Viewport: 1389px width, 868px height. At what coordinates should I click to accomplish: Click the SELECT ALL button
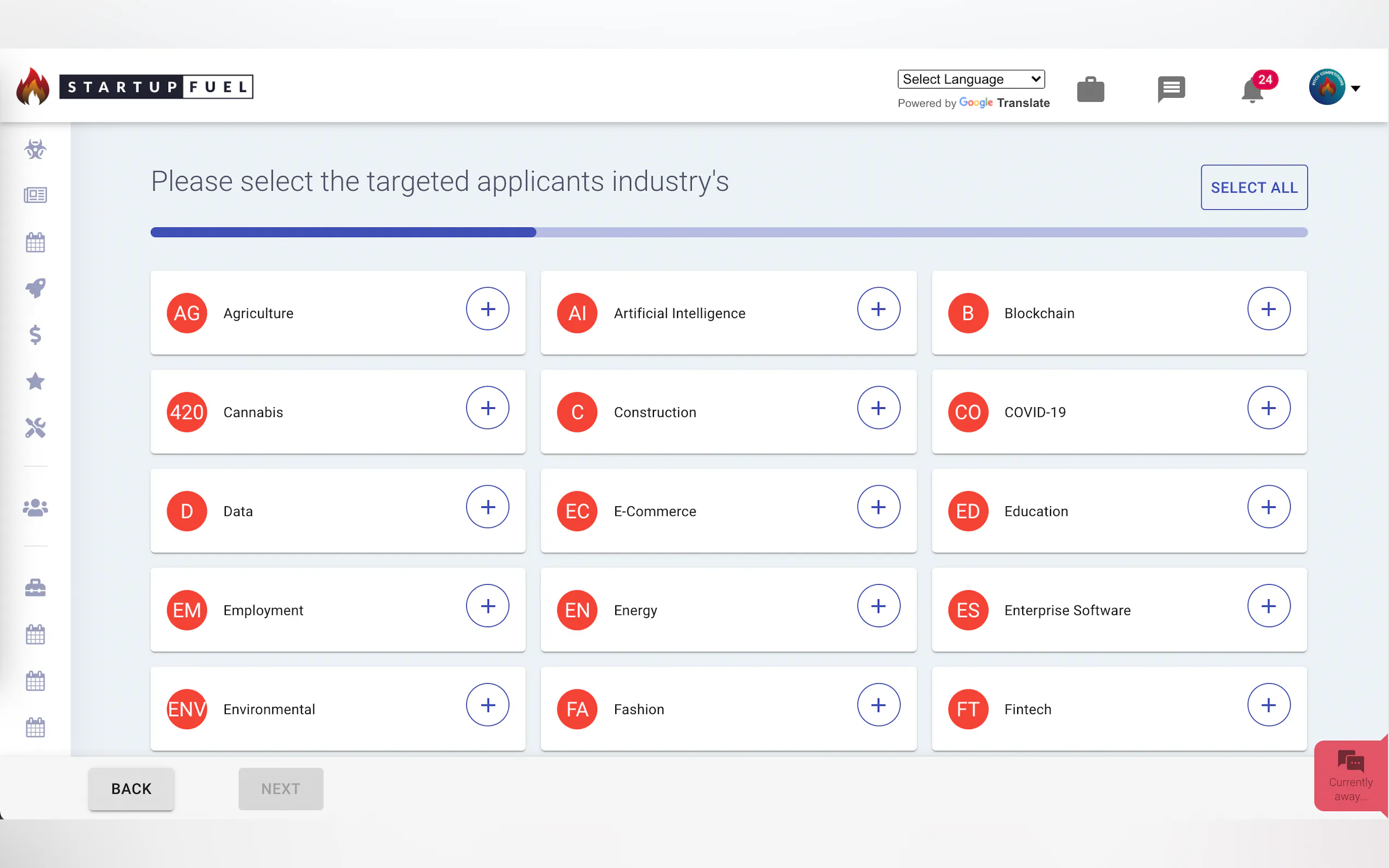pyautogui.click(x=1253, y=187)
